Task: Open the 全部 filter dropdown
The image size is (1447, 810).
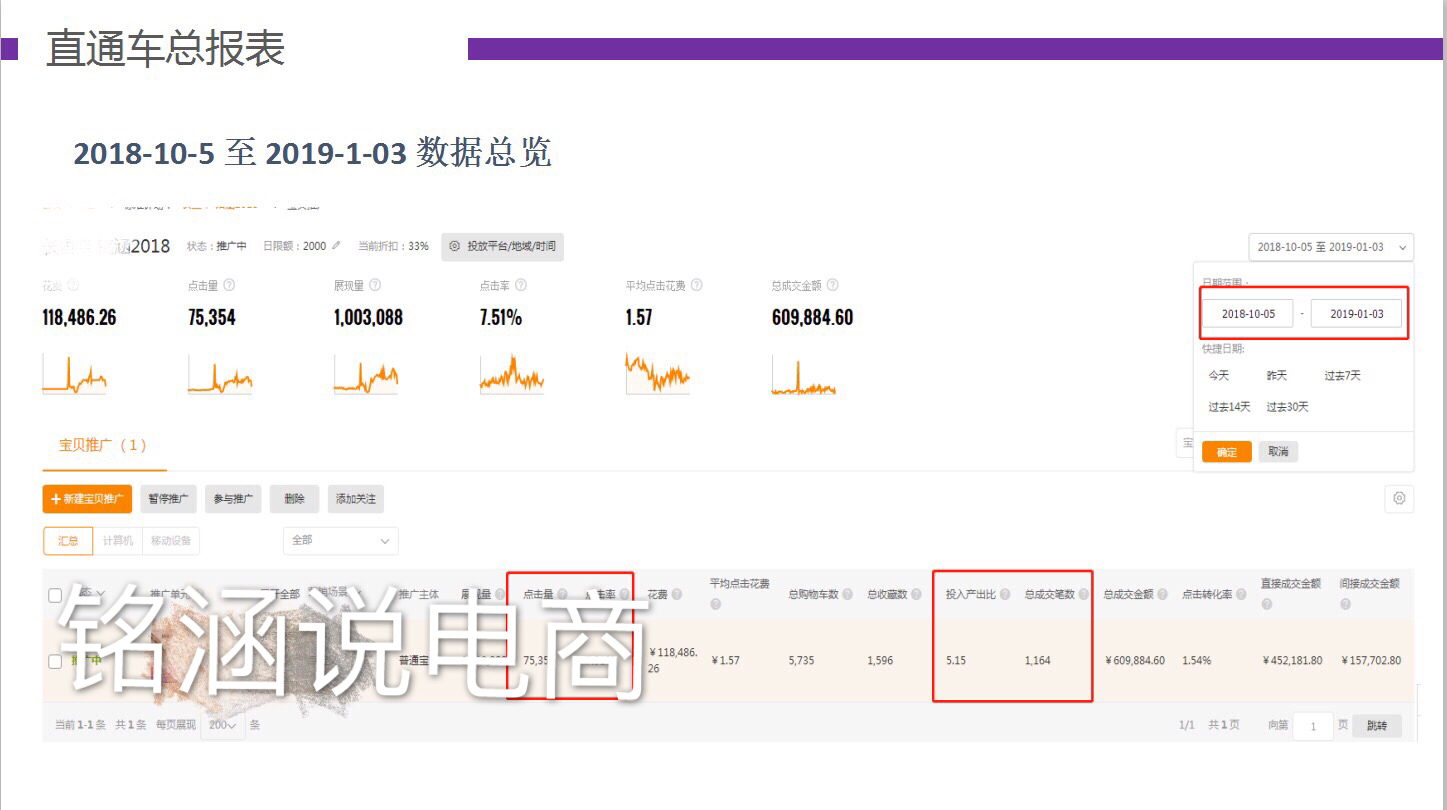Action: coord(341,540)
